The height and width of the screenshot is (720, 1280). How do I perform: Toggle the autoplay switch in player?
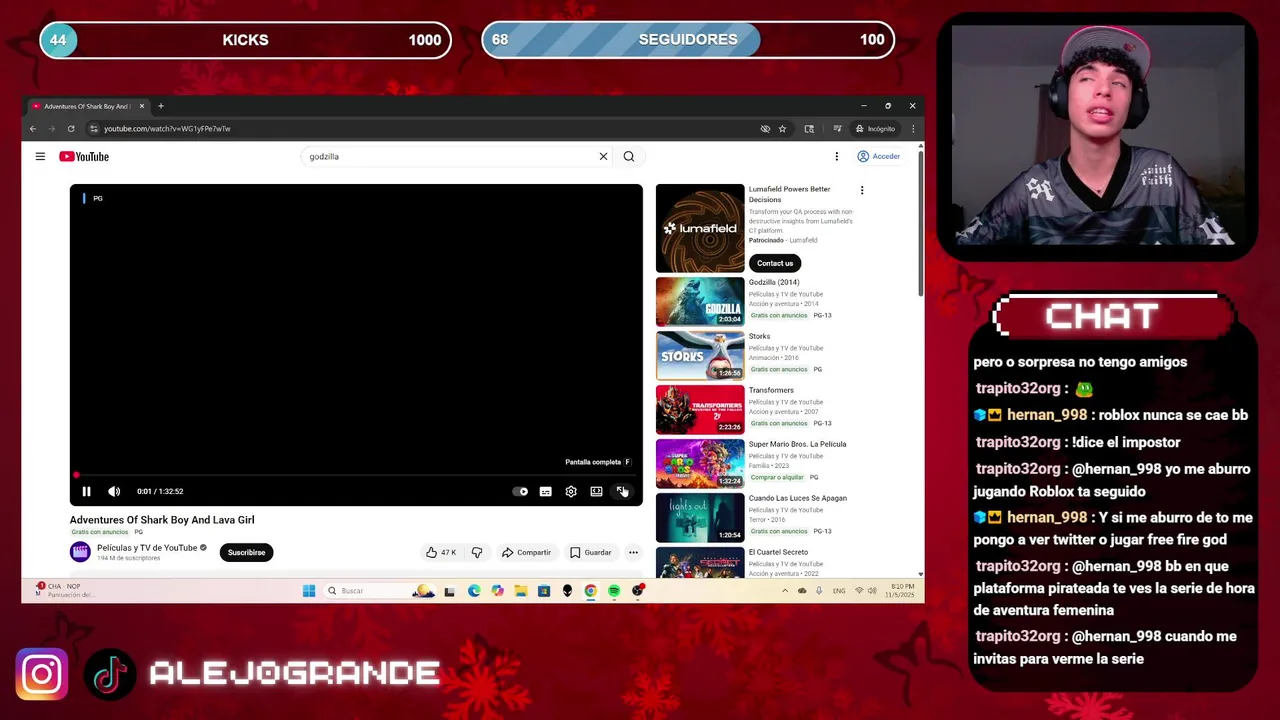pos(520,491)
